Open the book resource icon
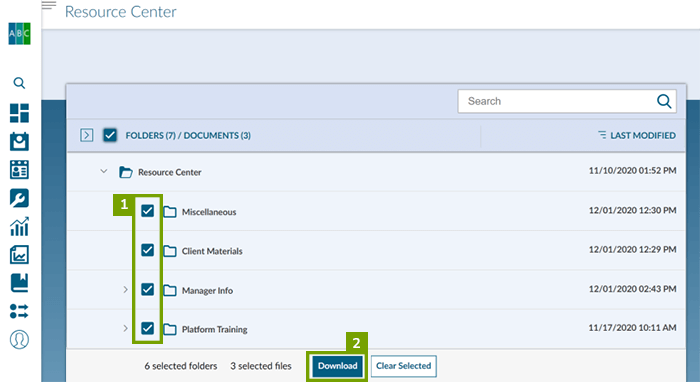This screenshot has width=700, height=382. 19,283
